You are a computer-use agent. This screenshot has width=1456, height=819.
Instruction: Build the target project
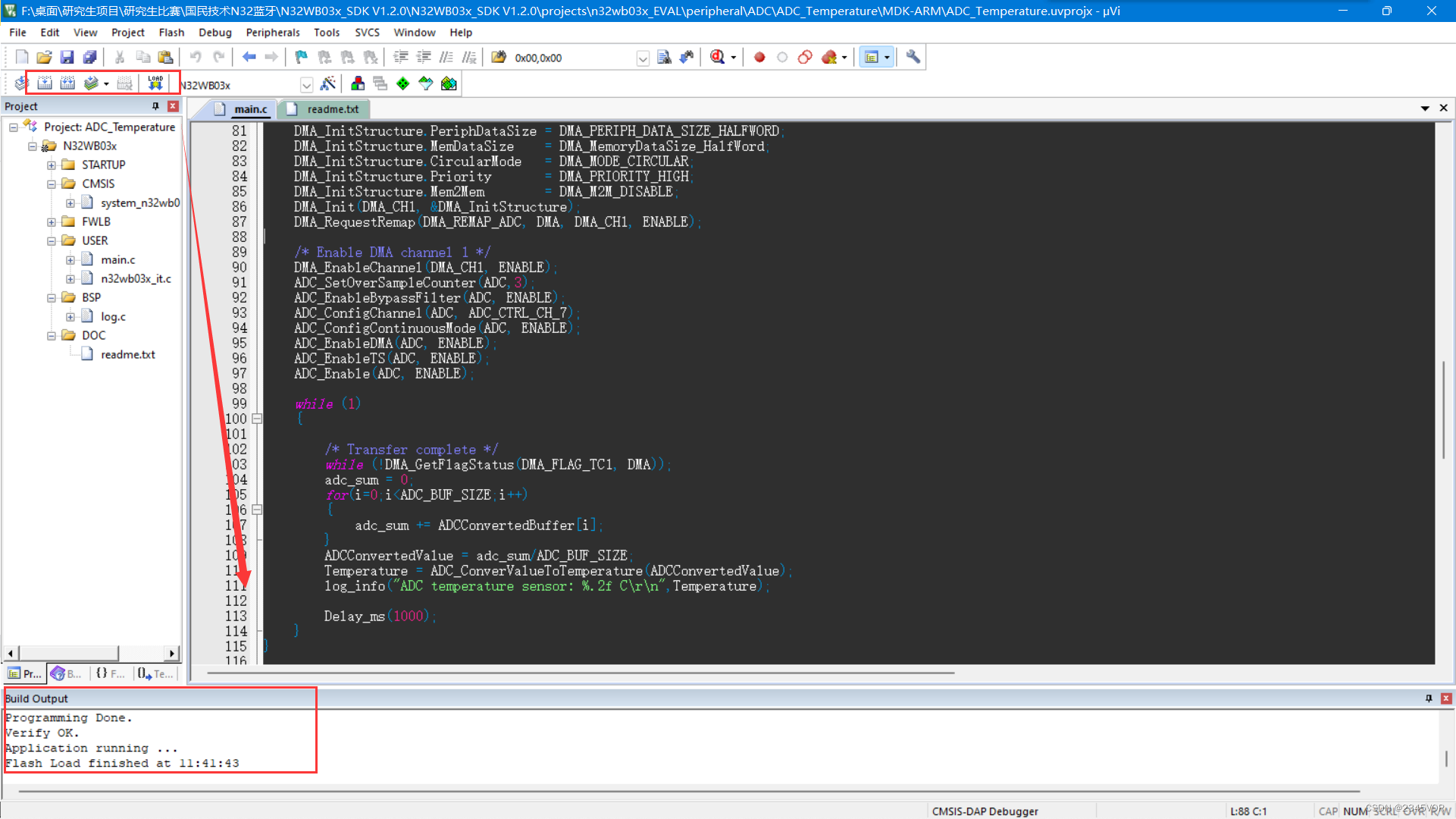[44, 83]
